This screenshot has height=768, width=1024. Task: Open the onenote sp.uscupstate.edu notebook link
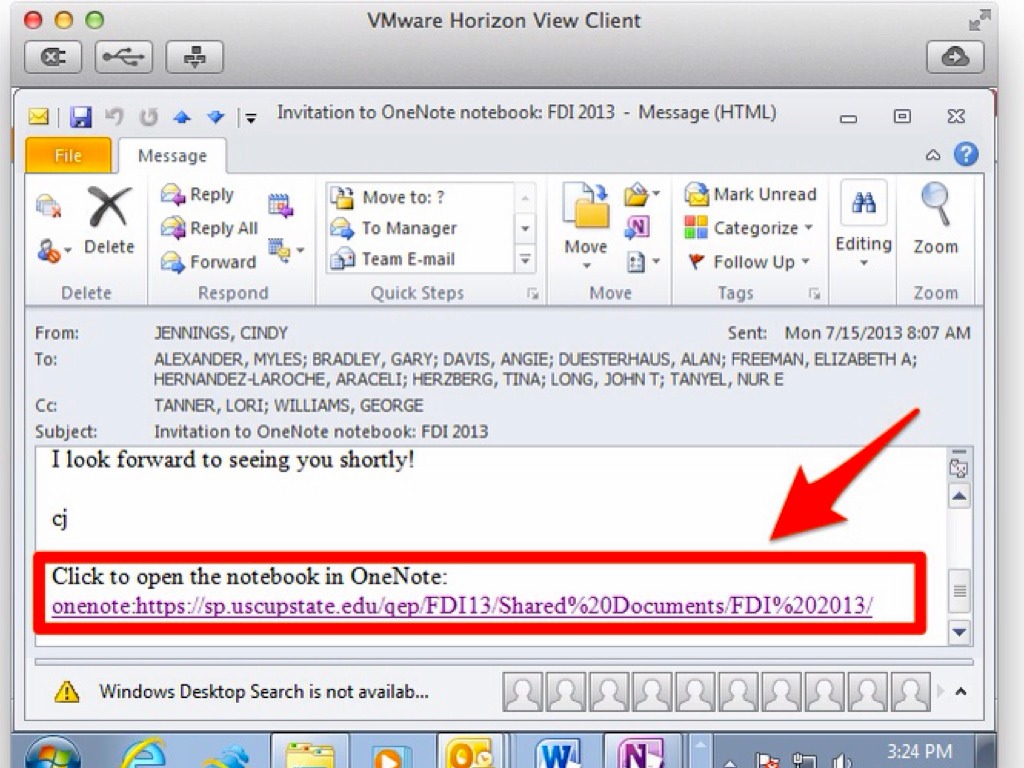pyautogui.click(x=462, y=606)
